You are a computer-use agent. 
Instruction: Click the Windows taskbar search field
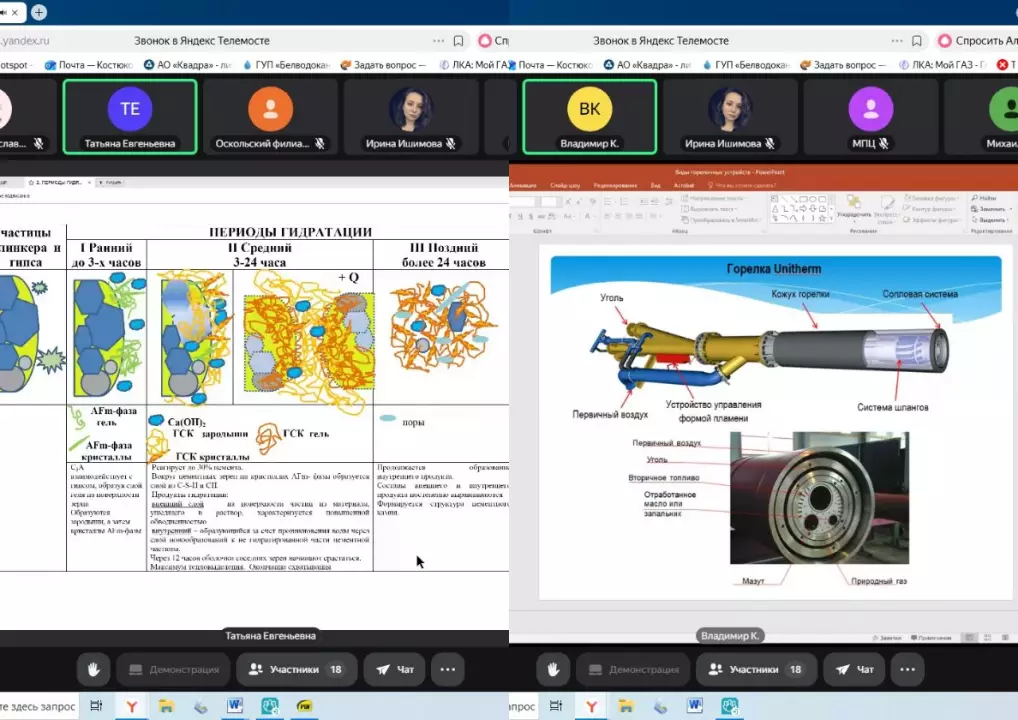[38, 706]
